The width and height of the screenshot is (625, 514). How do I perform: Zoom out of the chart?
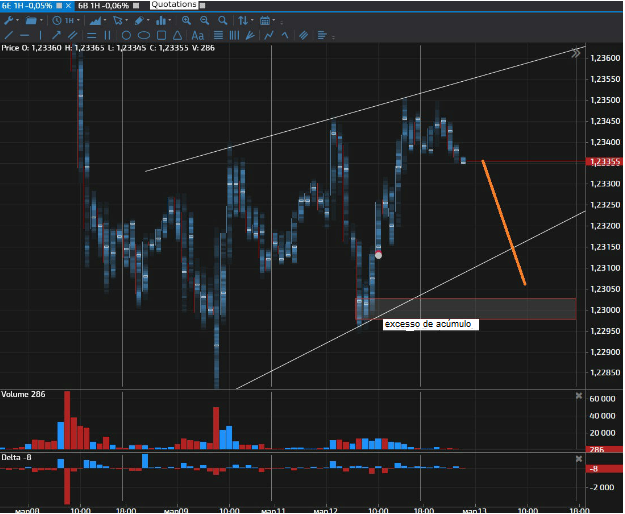[203, 21]
